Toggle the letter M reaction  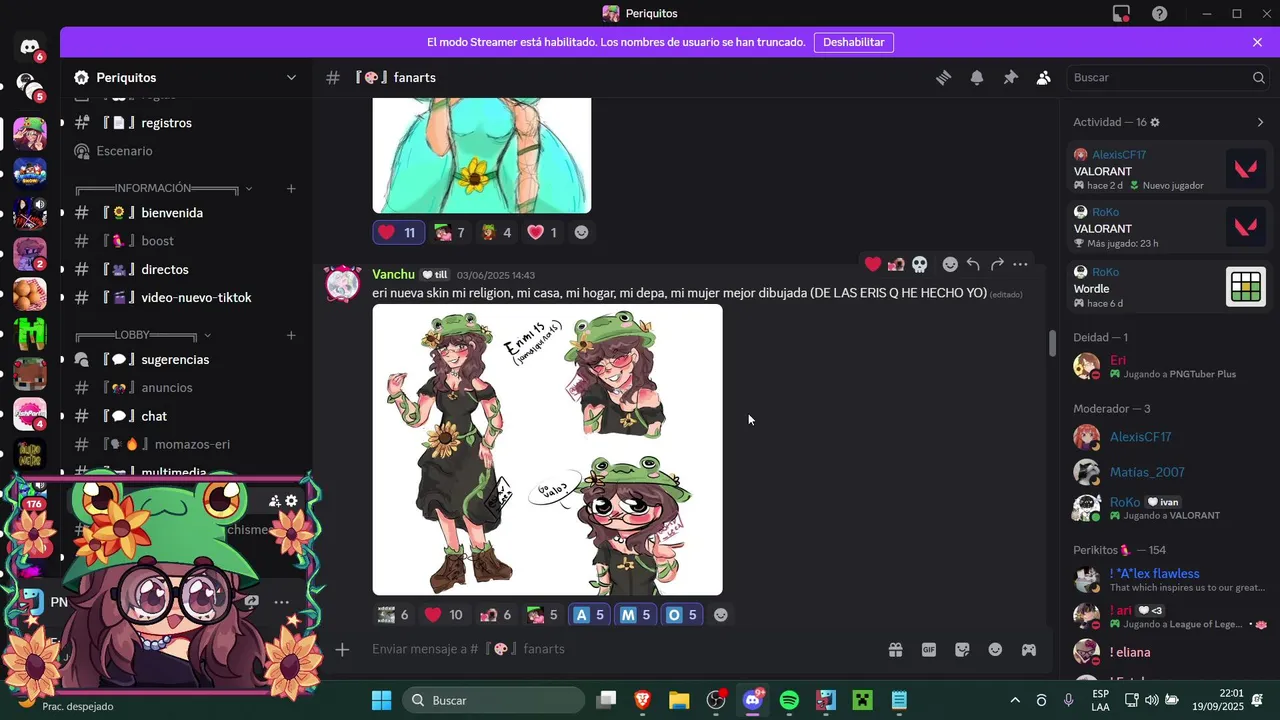click(x=637, y=615)
